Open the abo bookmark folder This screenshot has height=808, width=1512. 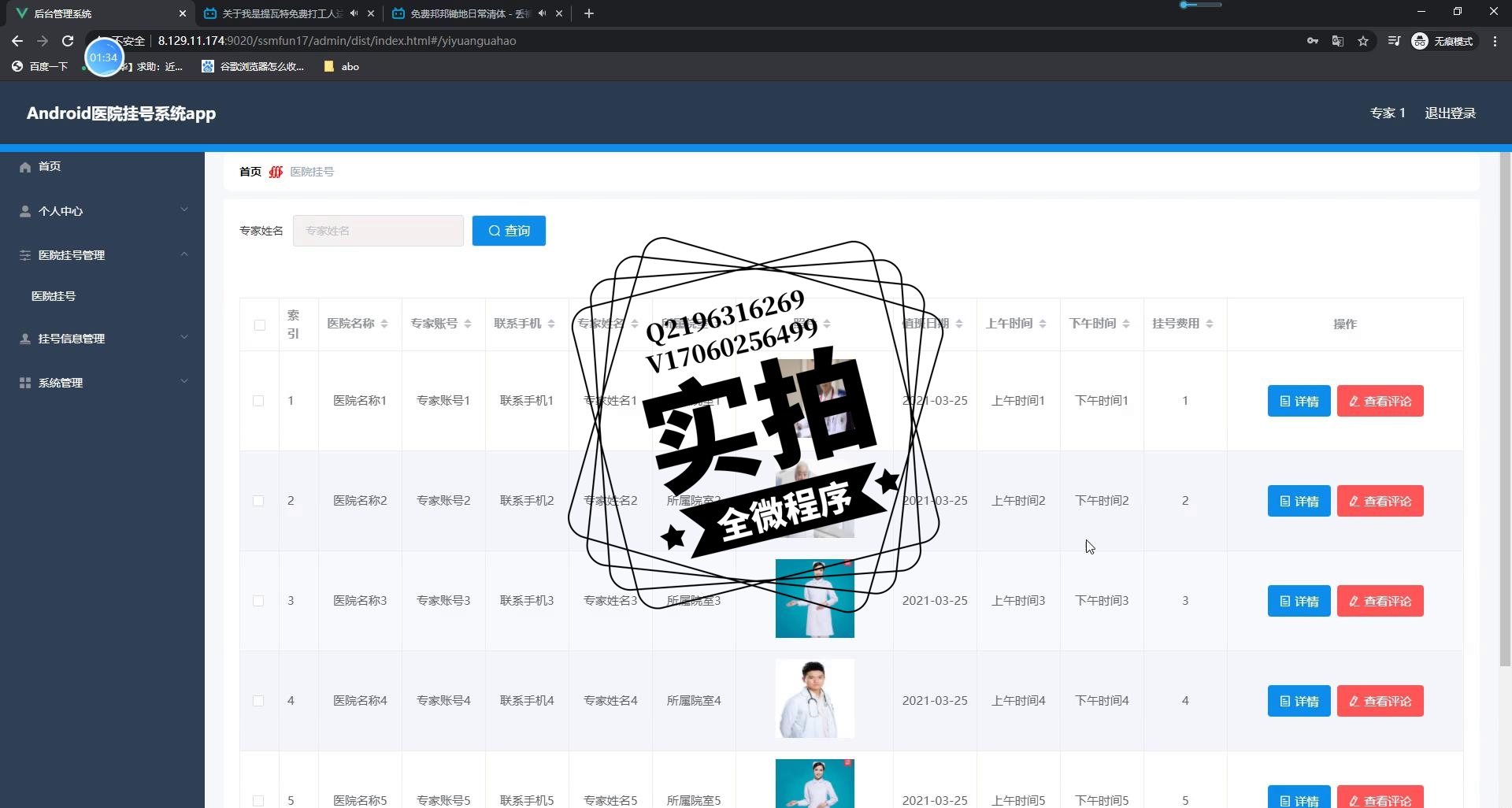pyautogui.click(x=342, y=67)
